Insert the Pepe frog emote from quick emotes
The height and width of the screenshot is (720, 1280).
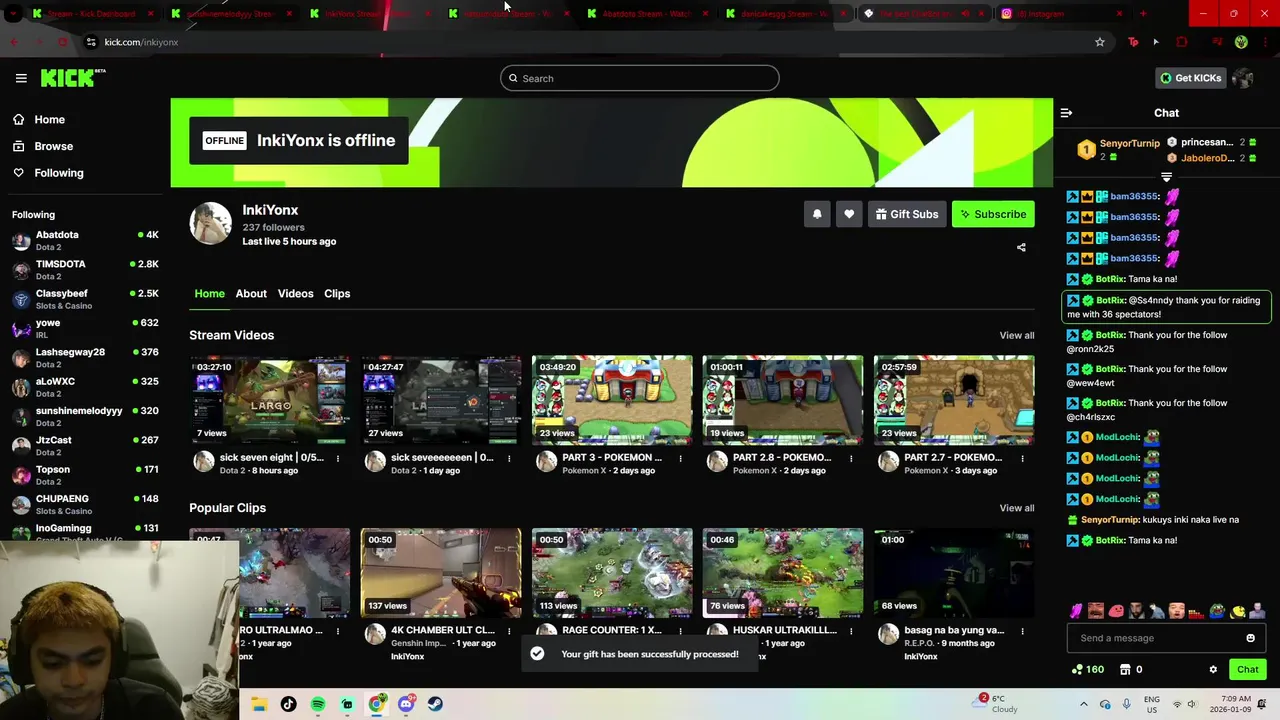(x=1218, y=611)
